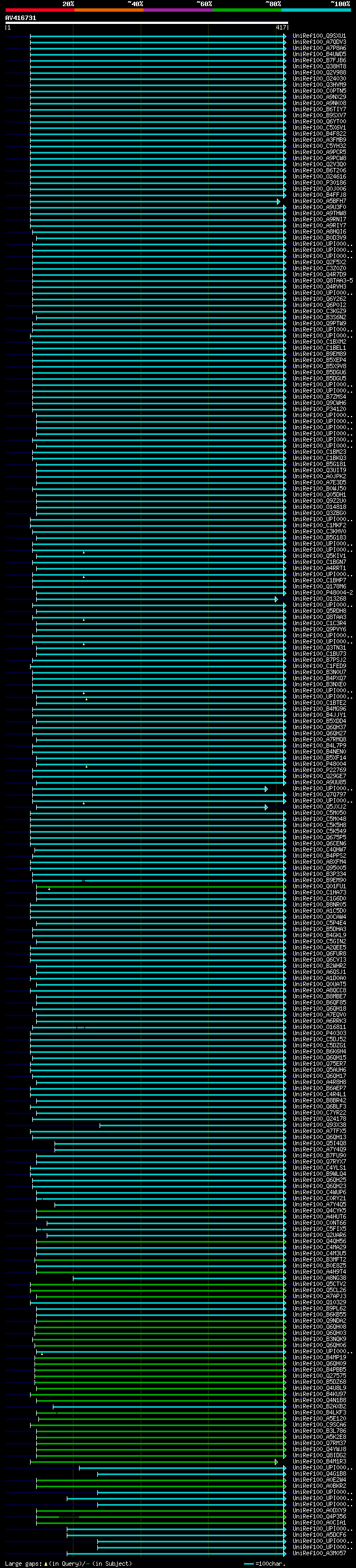Click the query name AV416731
Viewport: 356px width, 1568px height.
(x=21, y=18)
